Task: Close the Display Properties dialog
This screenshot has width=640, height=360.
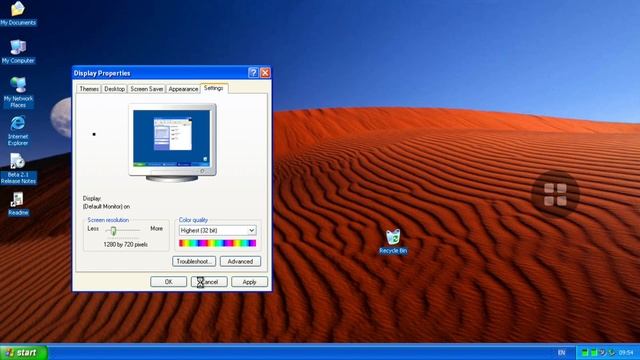Action: point(265,73)
